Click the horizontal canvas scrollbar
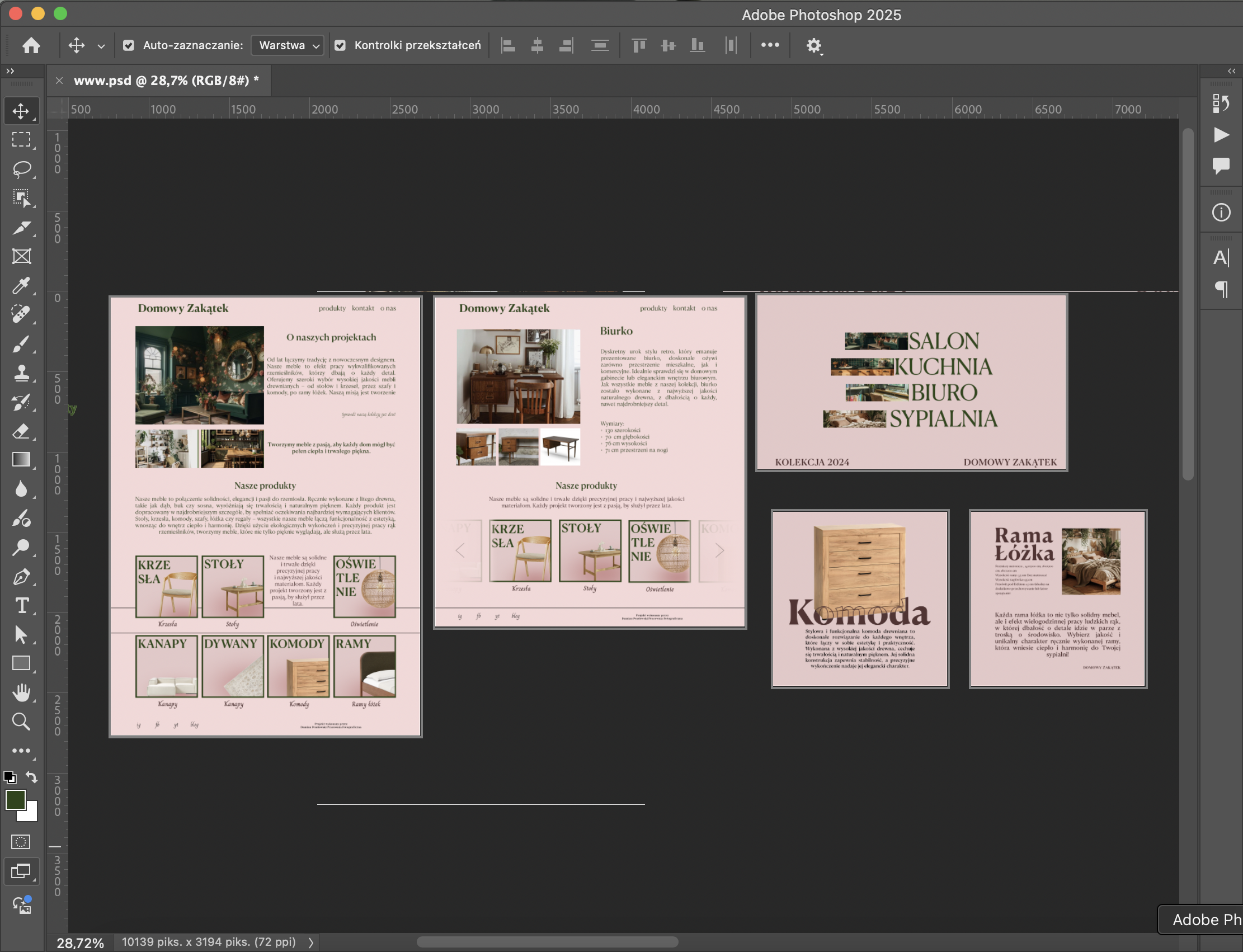The width and height of the screenshot is (1243, 952). click(x=548, y=942)
